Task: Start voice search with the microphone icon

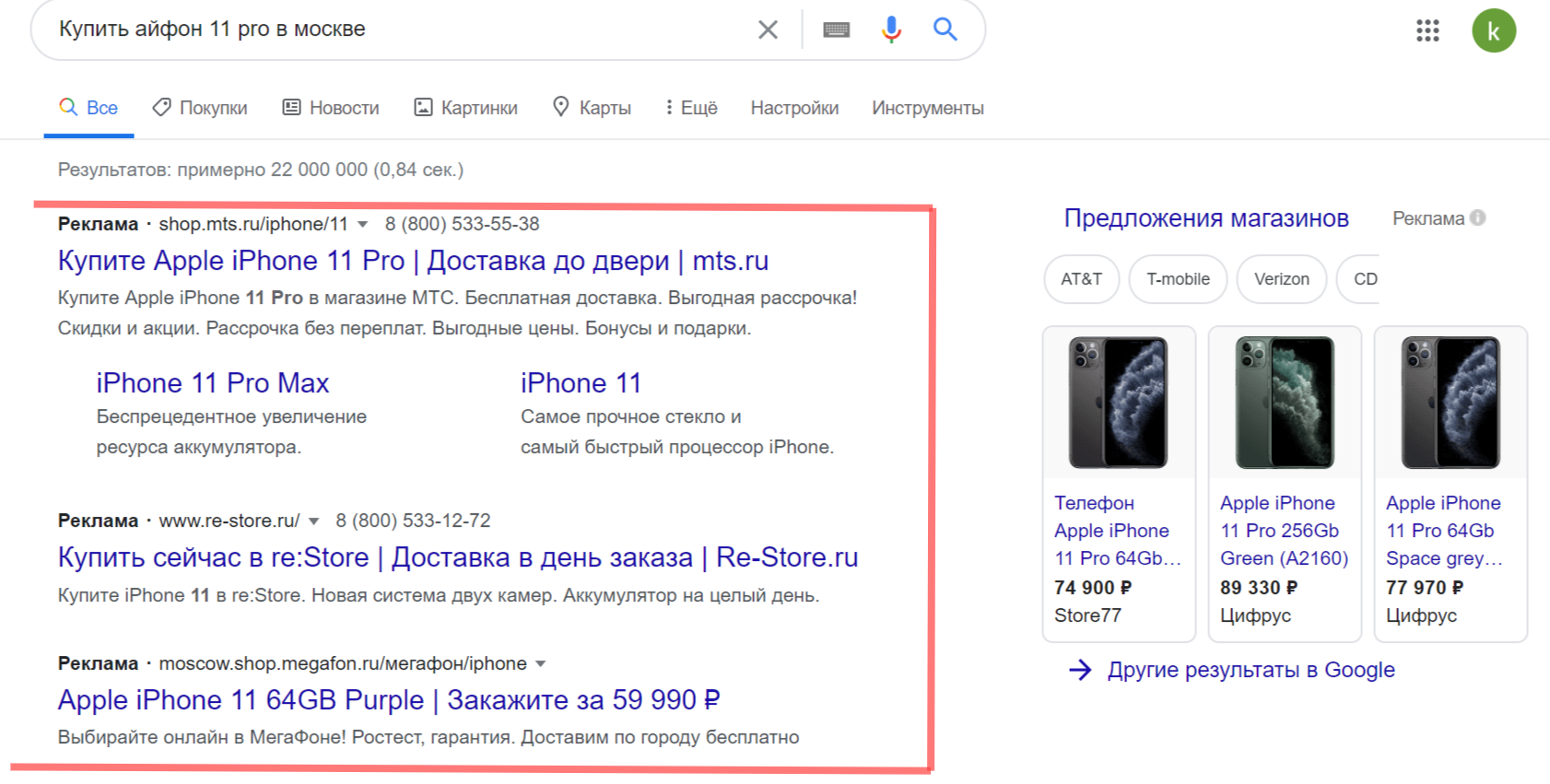Action: pyautogui.click(x=891, y=29)
